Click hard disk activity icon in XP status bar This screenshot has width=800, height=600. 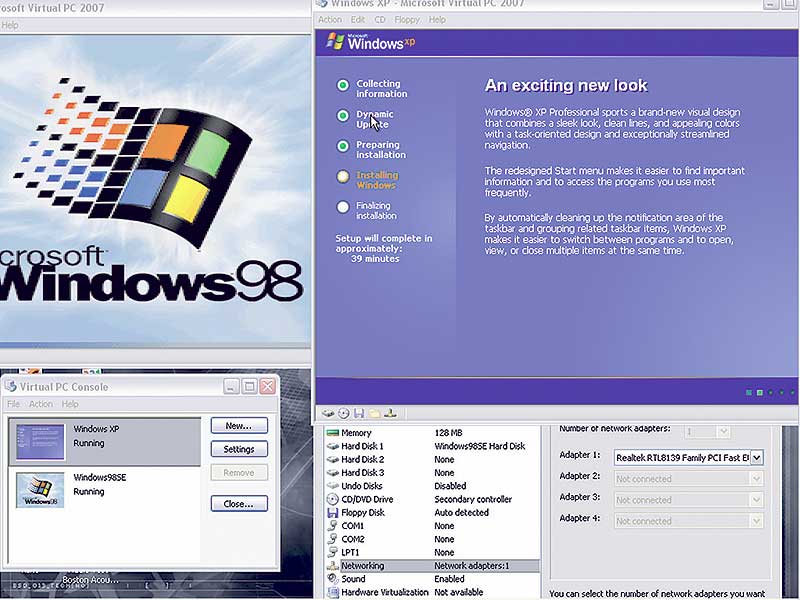(x=328, y=413)
